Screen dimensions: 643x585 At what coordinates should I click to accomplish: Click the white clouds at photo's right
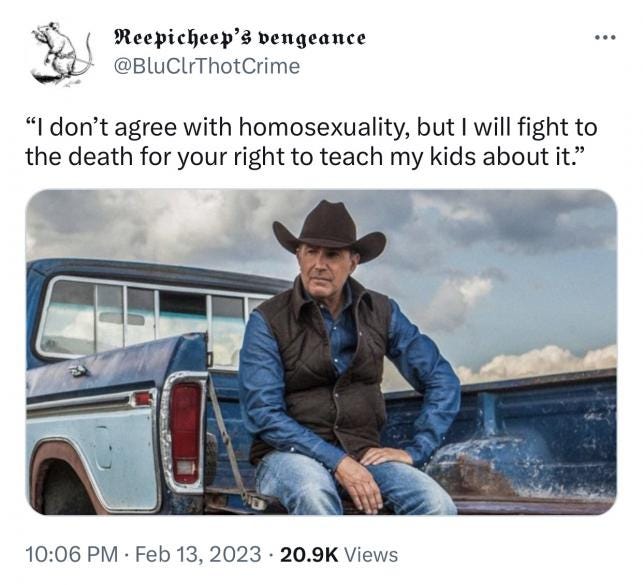click(x=537, y=363)
